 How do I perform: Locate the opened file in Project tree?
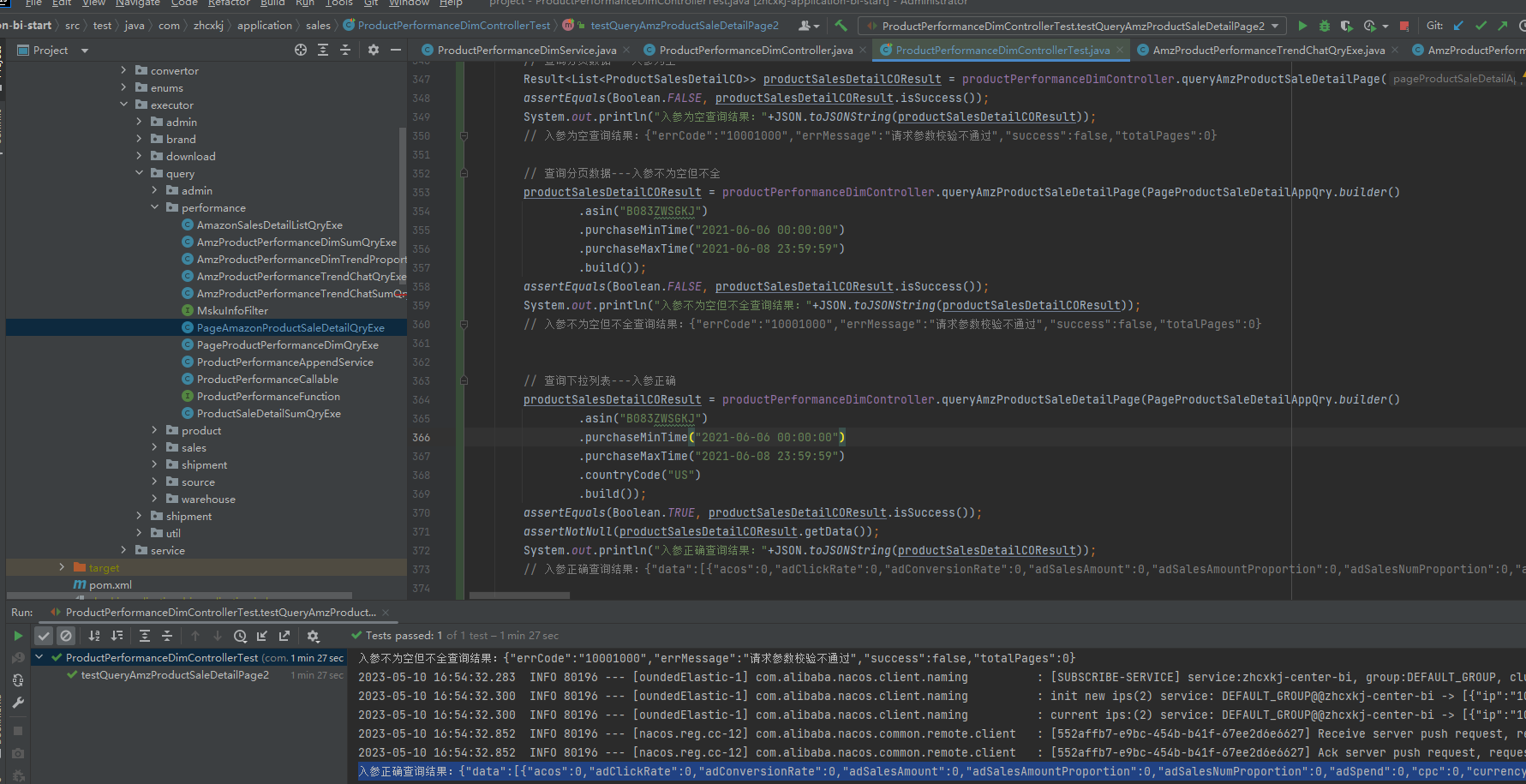[x=301, y=51]
